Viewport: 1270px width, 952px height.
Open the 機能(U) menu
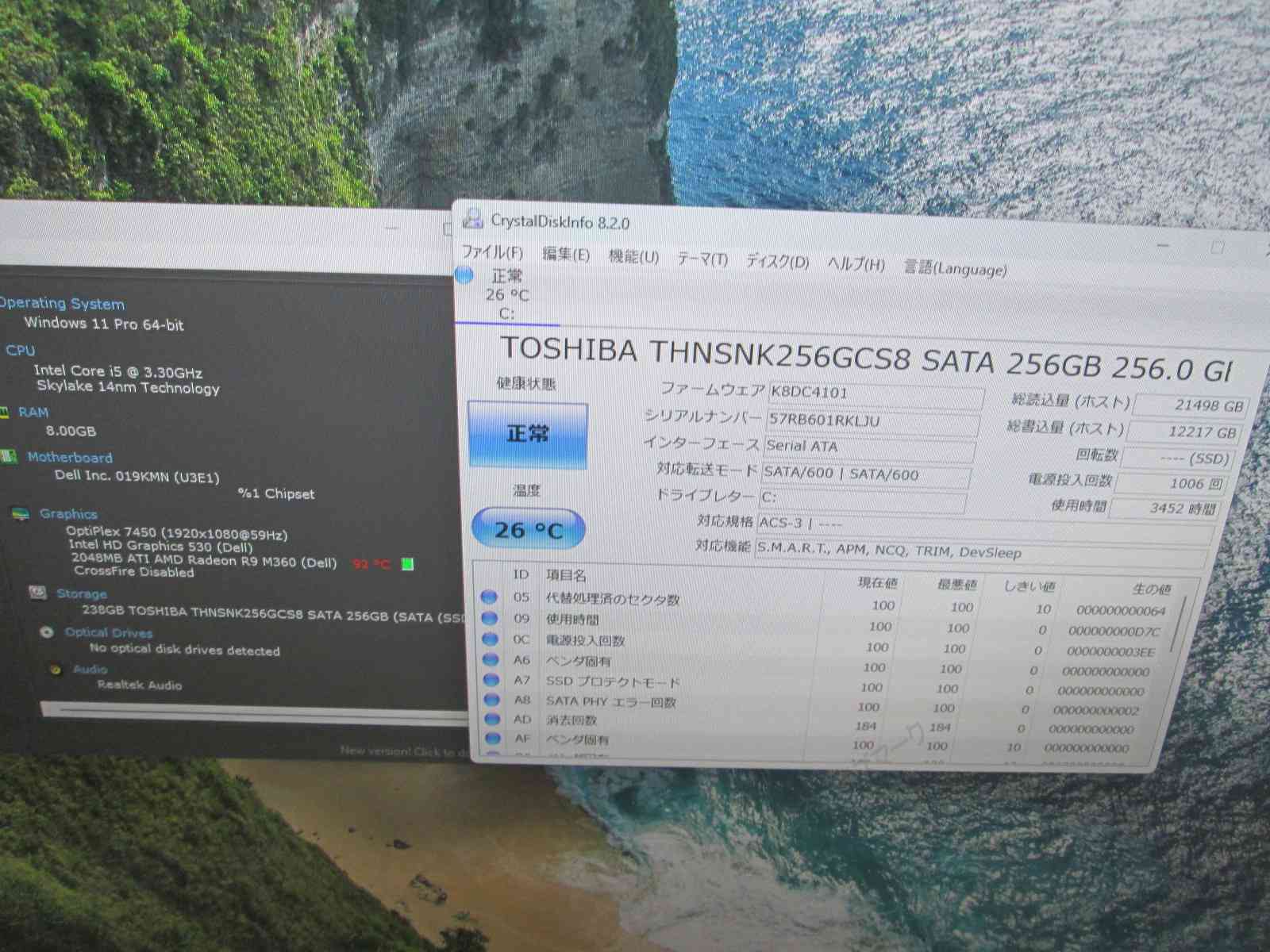pyautogui.click(x=633, y=257)
